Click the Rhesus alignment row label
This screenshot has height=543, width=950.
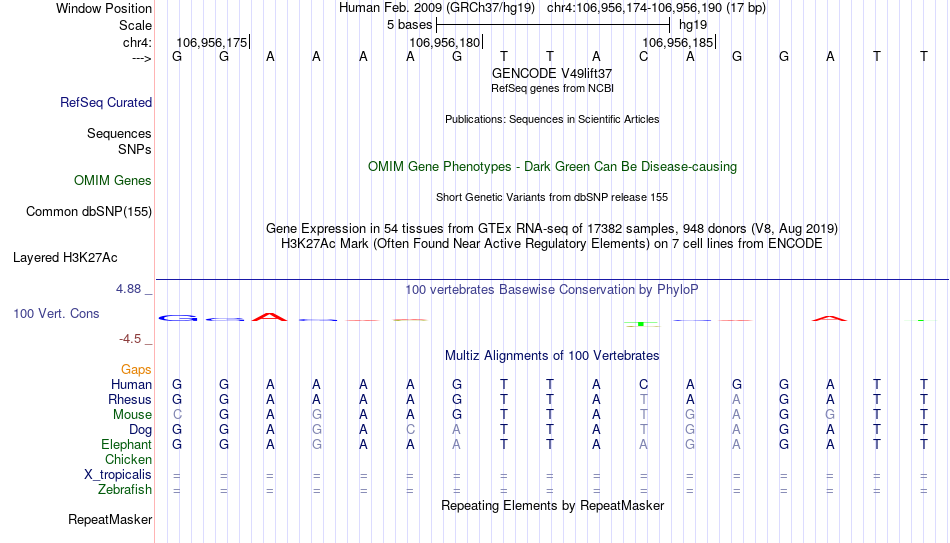(130, 399)
